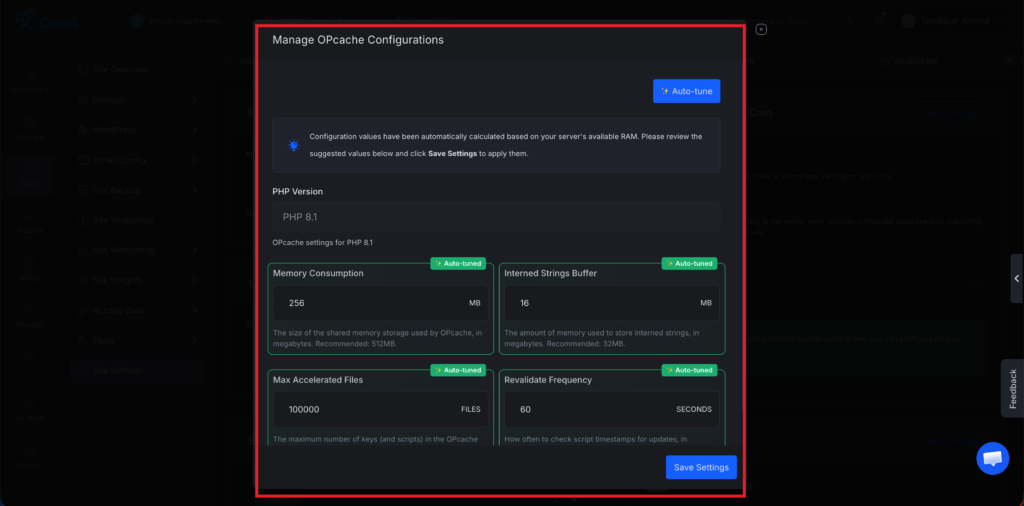Click the Auto-tune button
Viewport: 1024px width, 506px height.
pyautogui.click(x=686, y=91)
